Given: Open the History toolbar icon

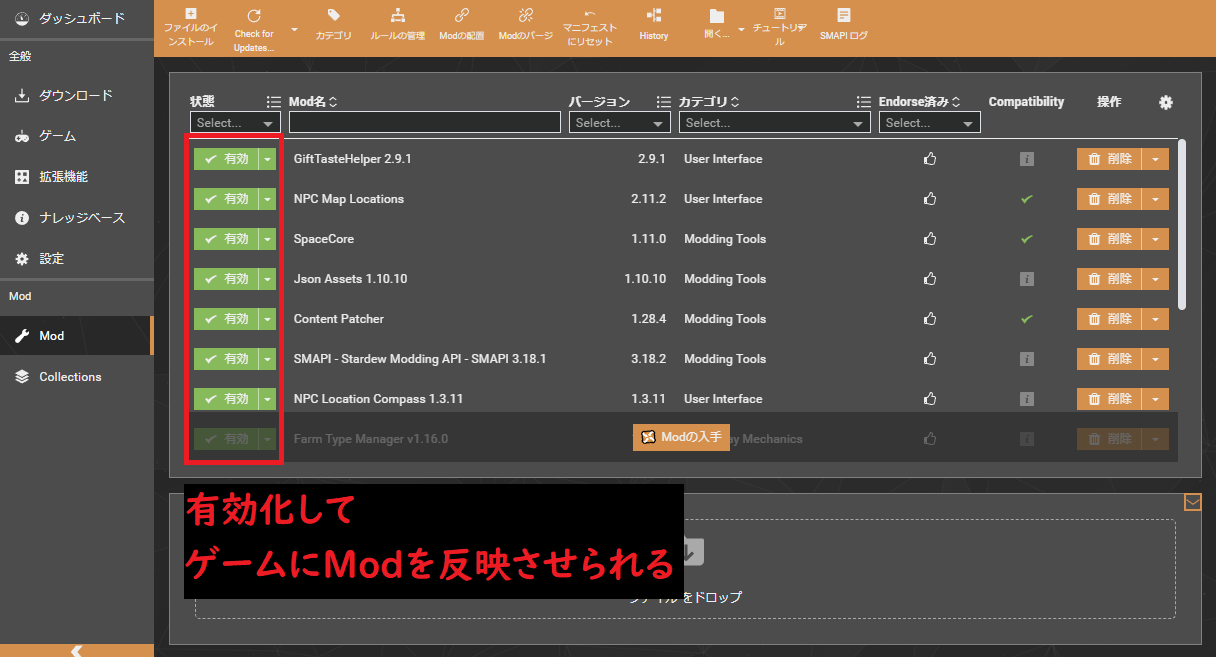Looking at the screenshot, I should click(x=653, y=22).
